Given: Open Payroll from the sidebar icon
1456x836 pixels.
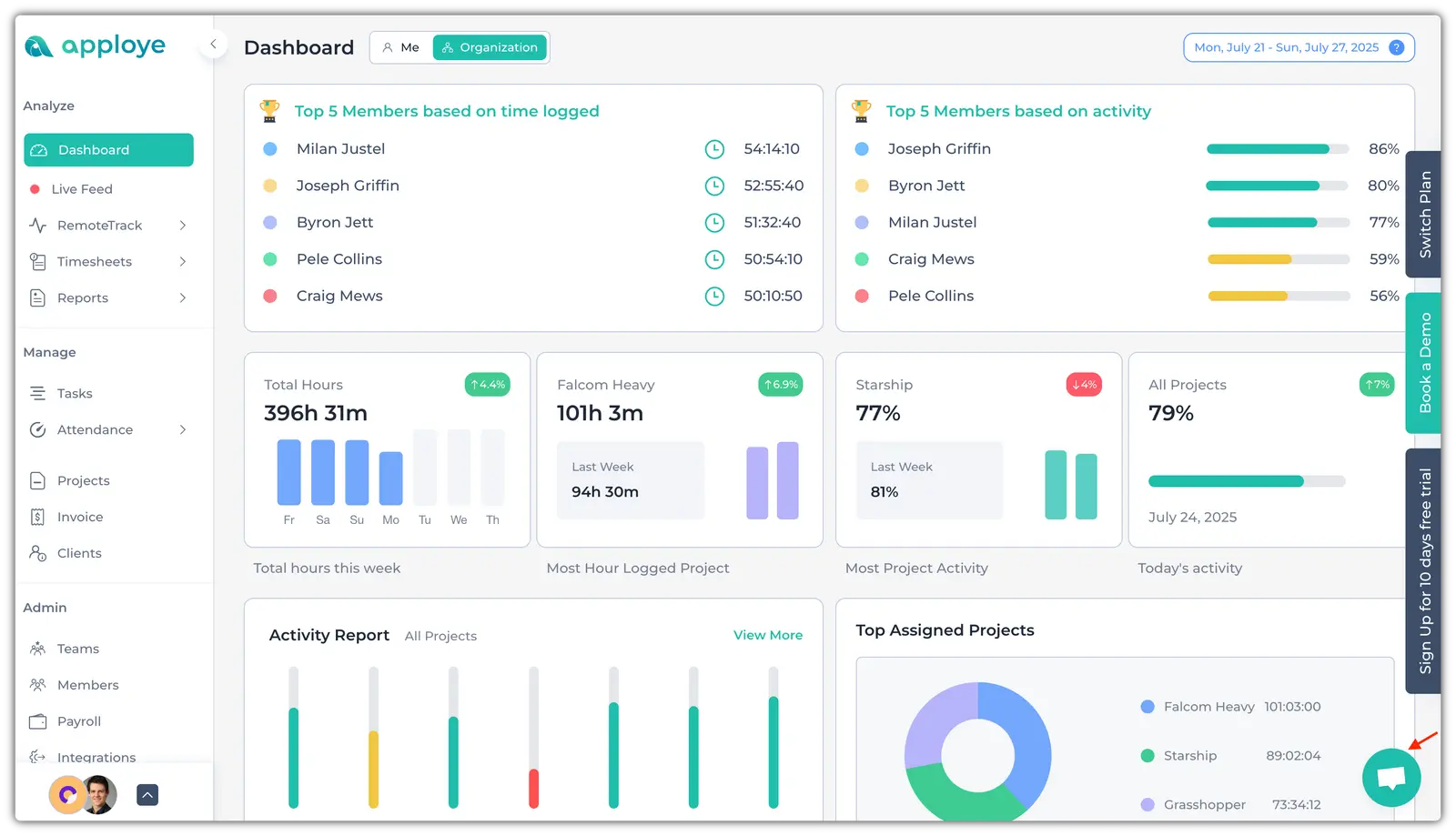Looking at the screenshot, I should point(37,721).
